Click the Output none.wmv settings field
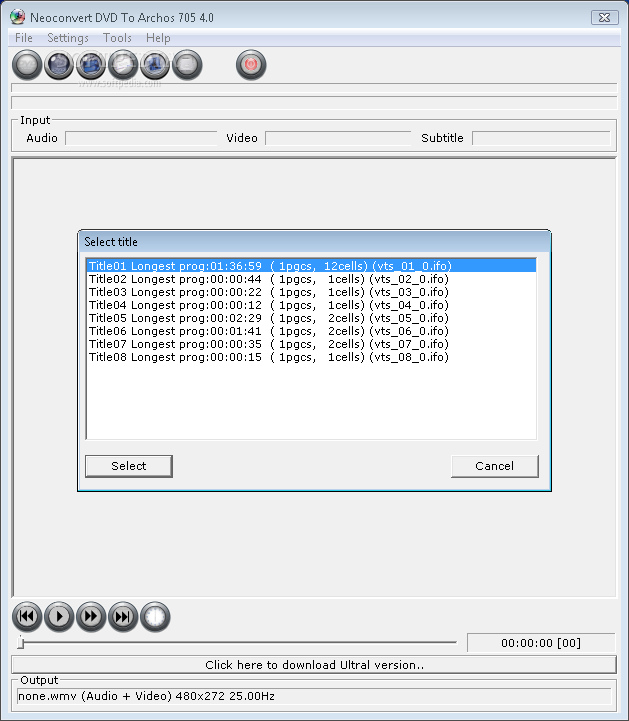Image resolution: width=629 pixels, height=721 pixels. coord(314,696)
